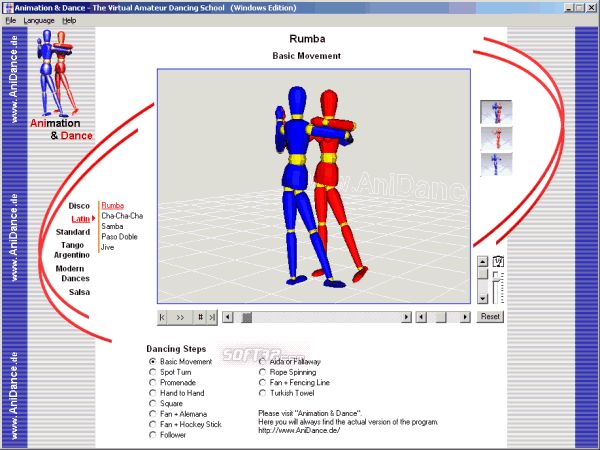Open the http://www.AniDance.de/ link
This screenshot has height=450, width=600.
[299, 430]
